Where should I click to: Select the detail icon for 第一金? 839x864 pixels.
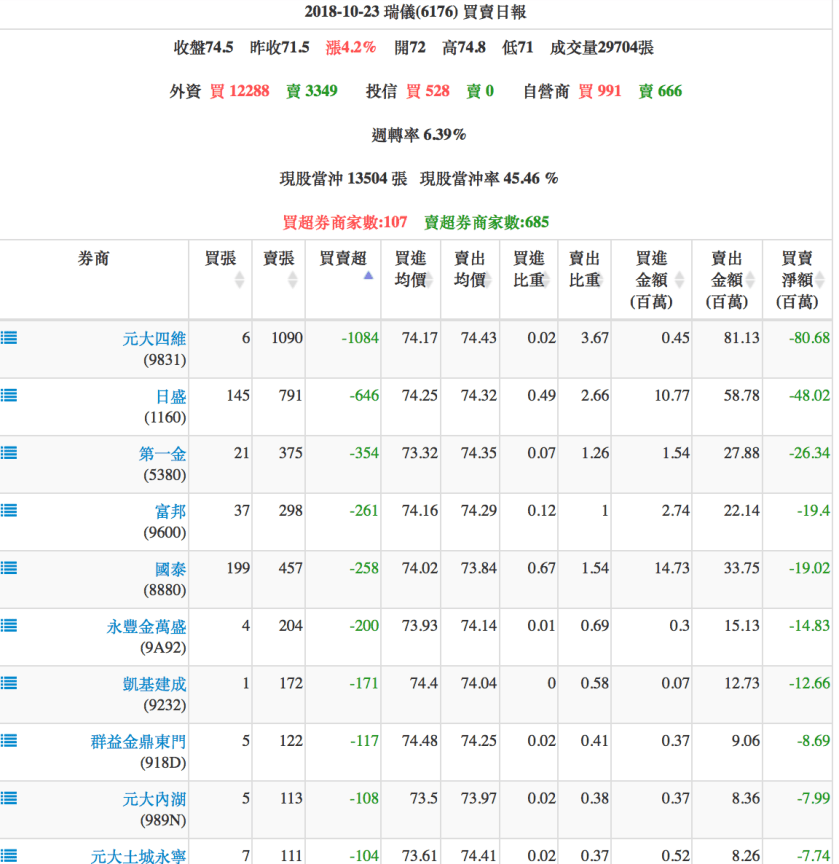click(8, 453)
